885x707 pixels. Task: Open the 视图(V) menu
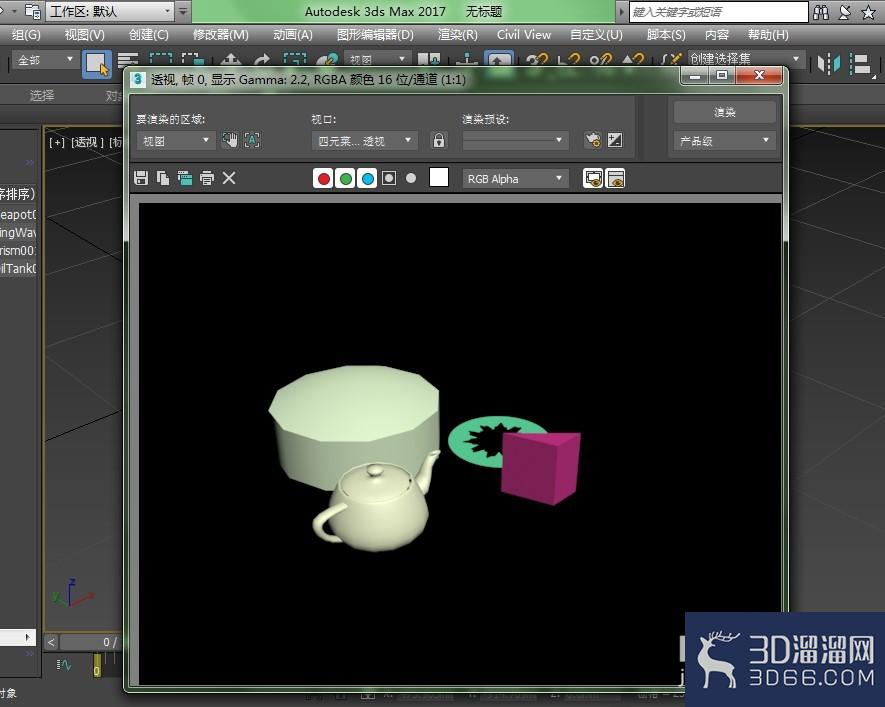(85, 35)
